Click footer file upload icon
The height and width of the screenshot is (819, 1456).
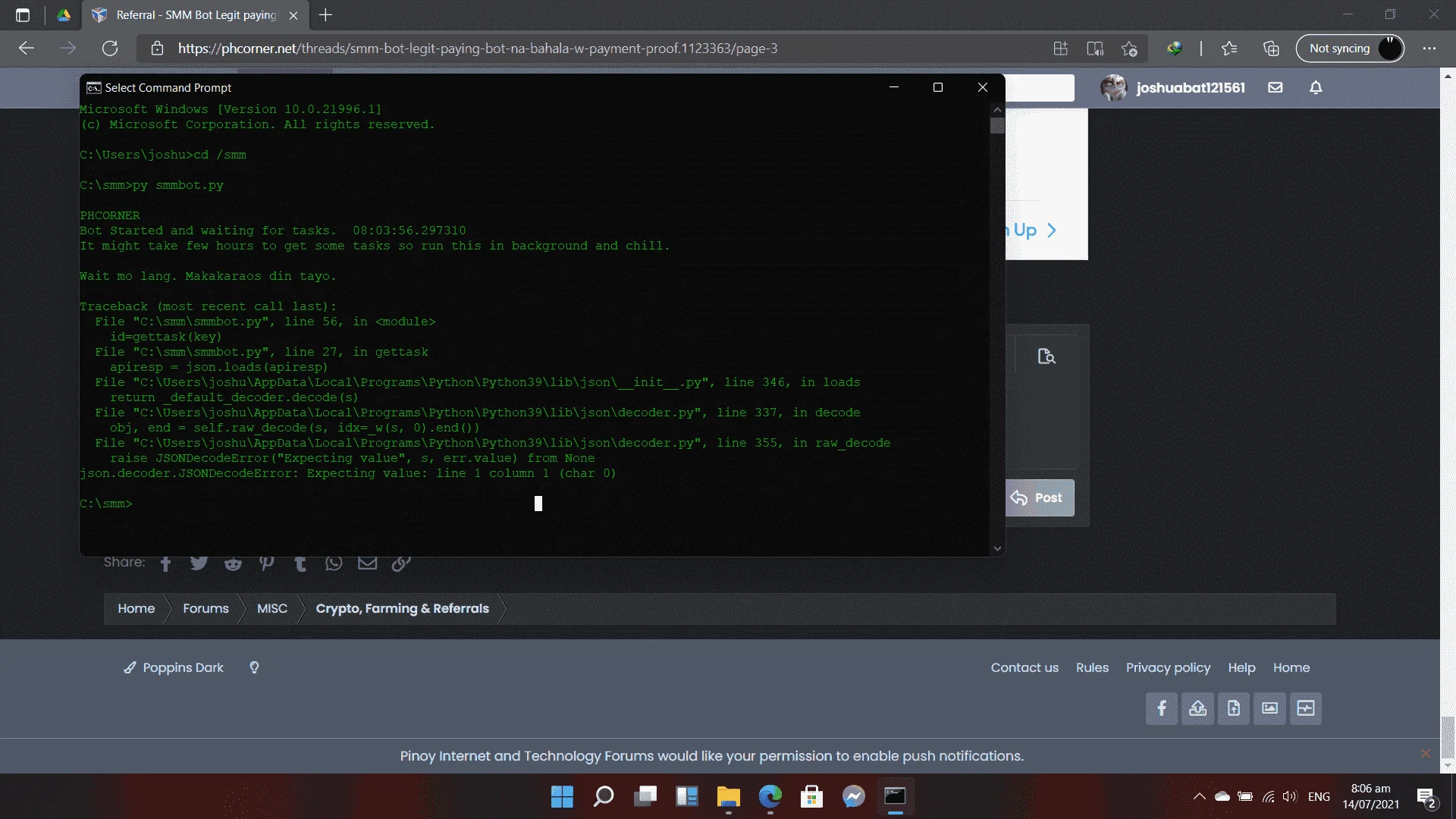1234,708
